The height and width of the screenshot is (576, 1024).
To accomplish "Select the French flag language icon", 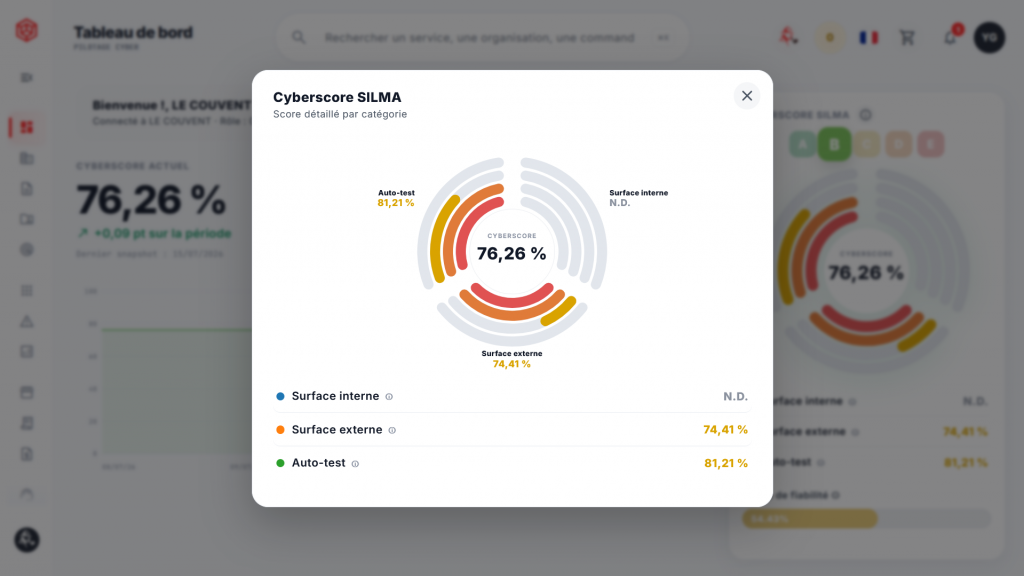I will tap(869, 38).
